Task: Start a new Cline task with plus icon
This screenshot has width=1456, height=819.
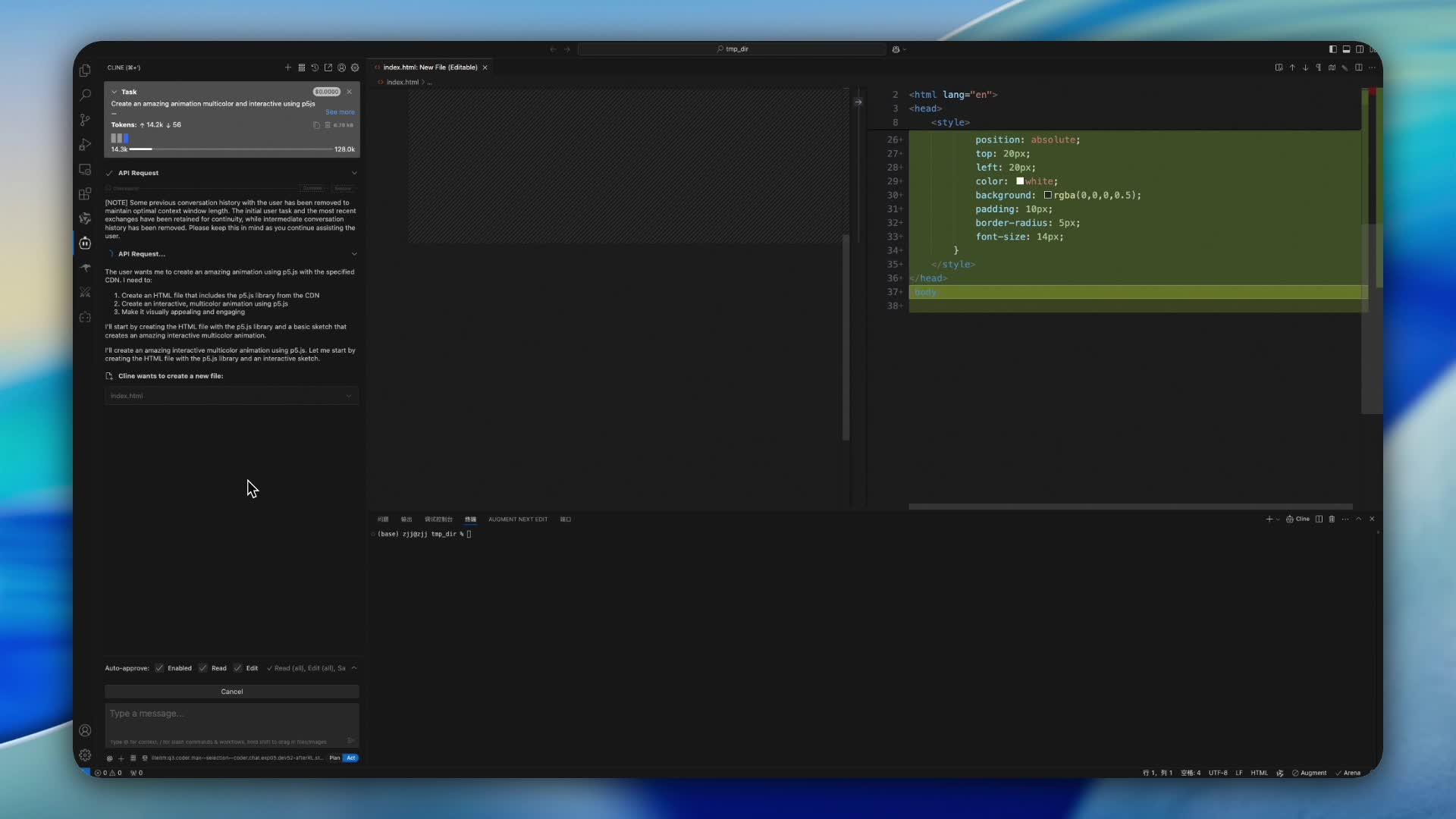Action: coord(288,67)
